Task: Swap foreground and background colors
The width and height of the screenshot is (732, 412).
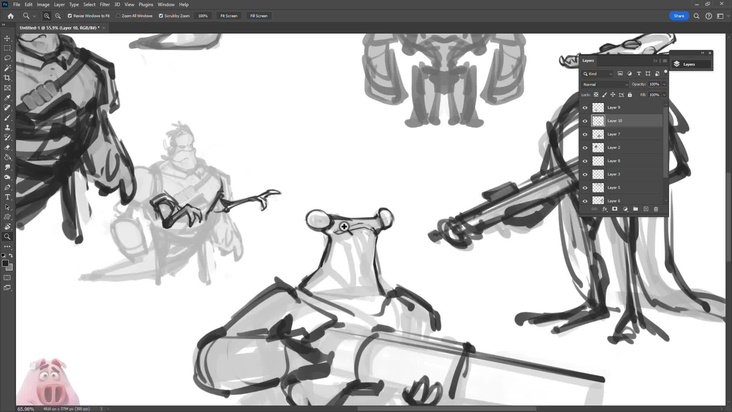Action: pos(11,256)
